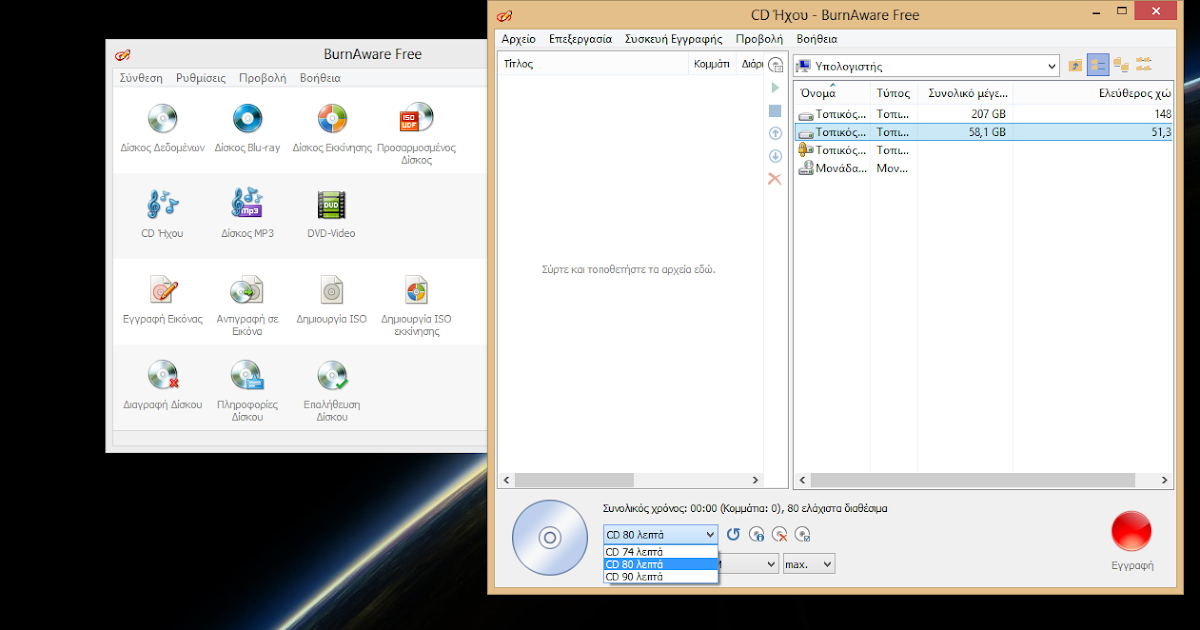1200x630 pixels.
Task: Click the add files disc icon above play
Action: (x=775, y=66)
